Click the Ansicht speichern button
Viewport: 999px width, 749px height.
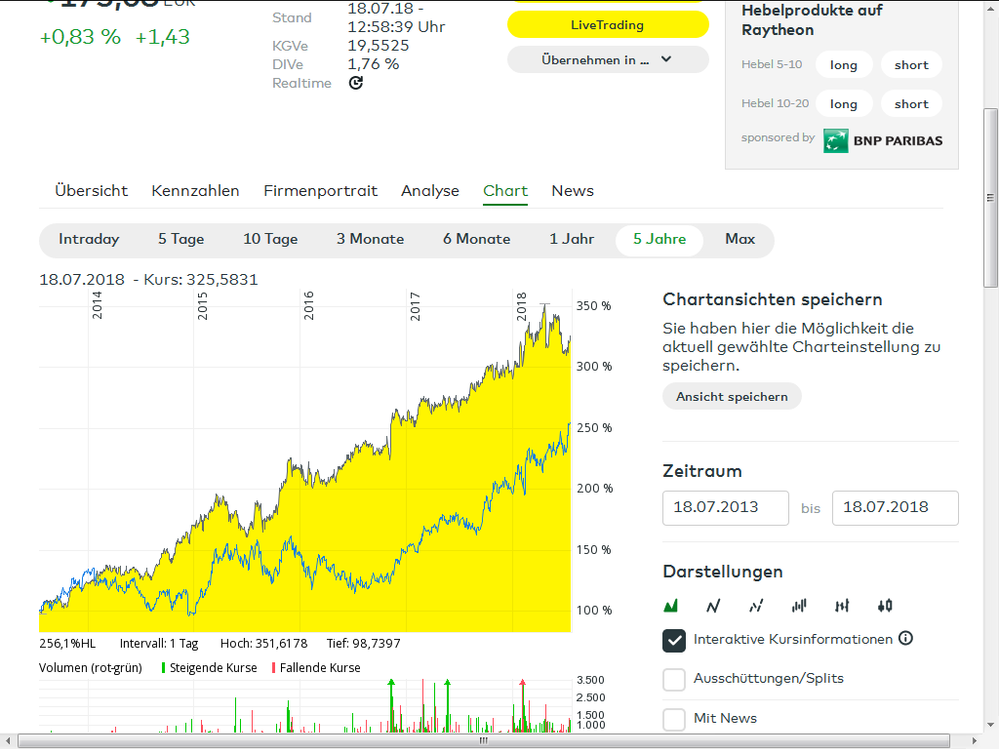731,396
